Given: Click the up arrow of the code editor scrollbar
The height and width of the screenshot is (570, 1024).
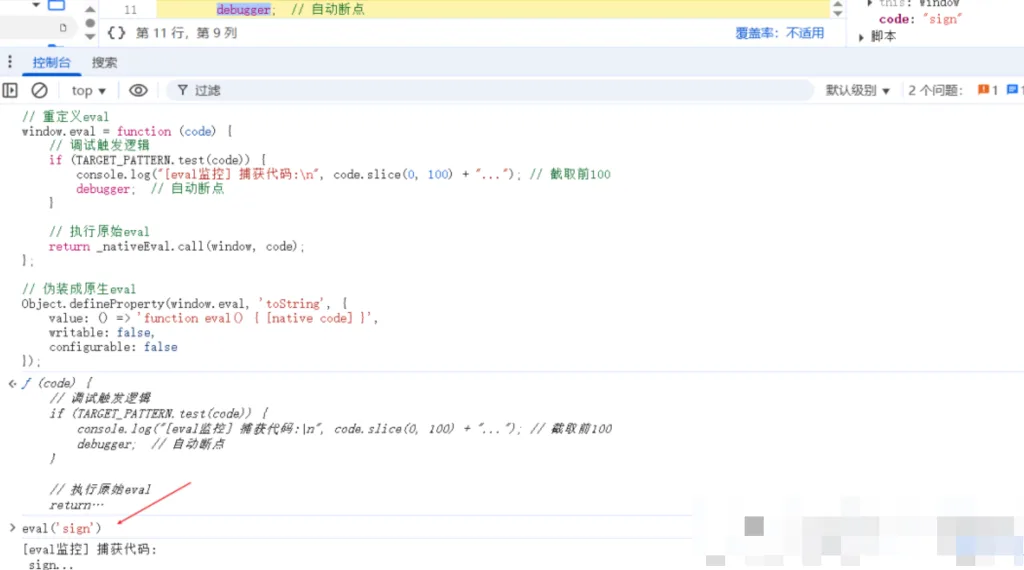Looking at the screenshot, I should tap(837, 4).
